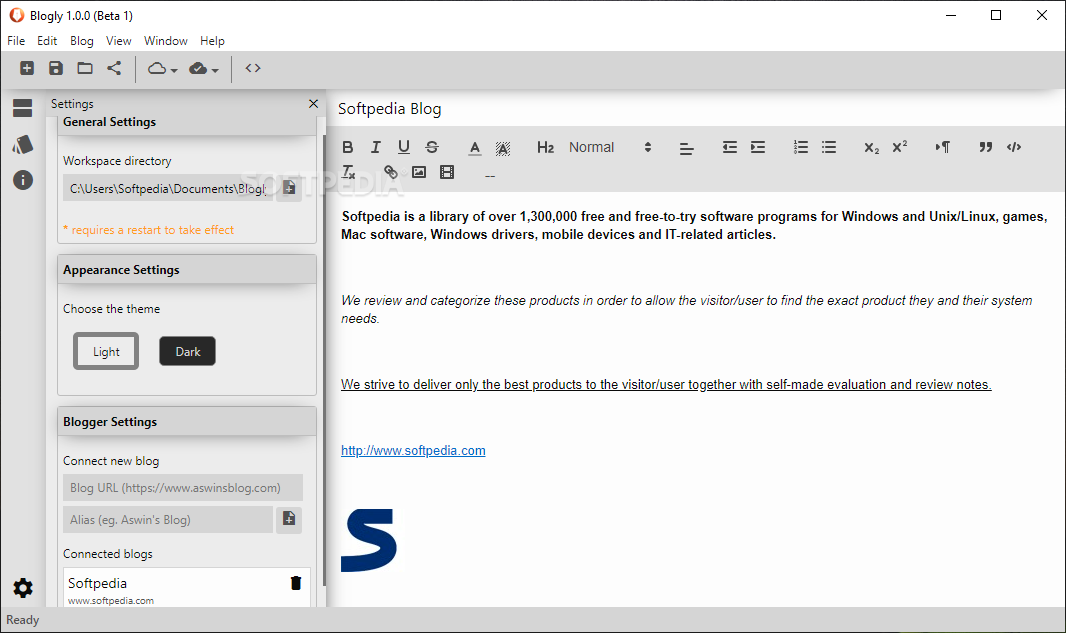Open the View menu
Screen dimensions: 1066x633
pyautogui.click(x=118, y=41)
